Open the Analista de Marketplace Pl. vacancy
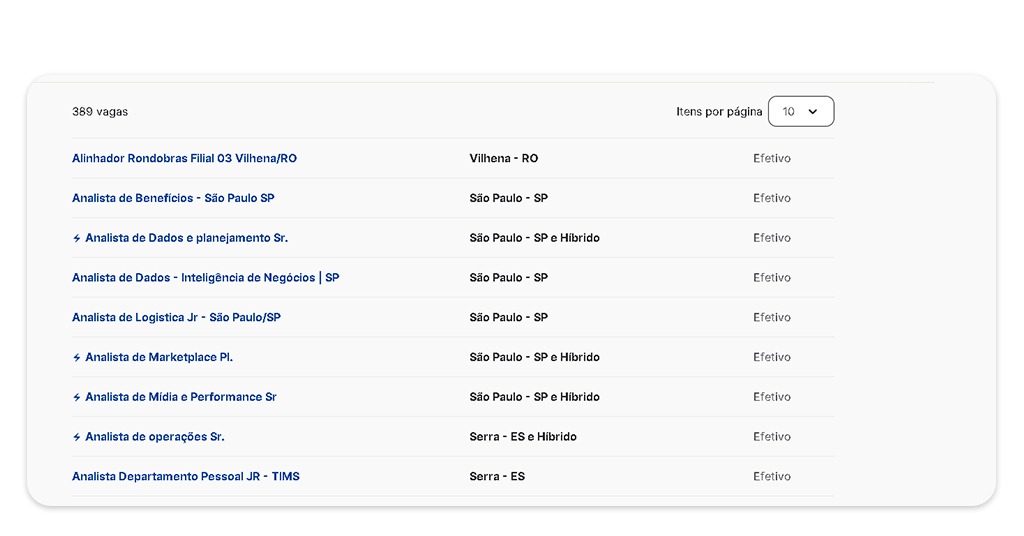The height and width of the screenshot is (536, 1024). click(159, 357)
